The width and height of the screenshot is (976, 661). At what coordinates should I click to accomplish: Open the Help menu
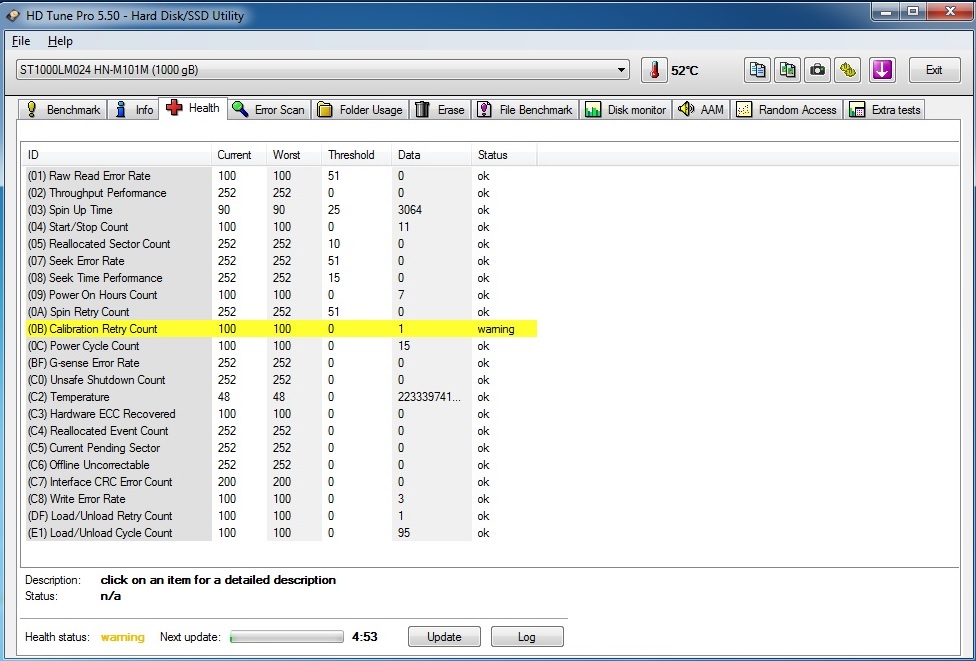[60, 41]
